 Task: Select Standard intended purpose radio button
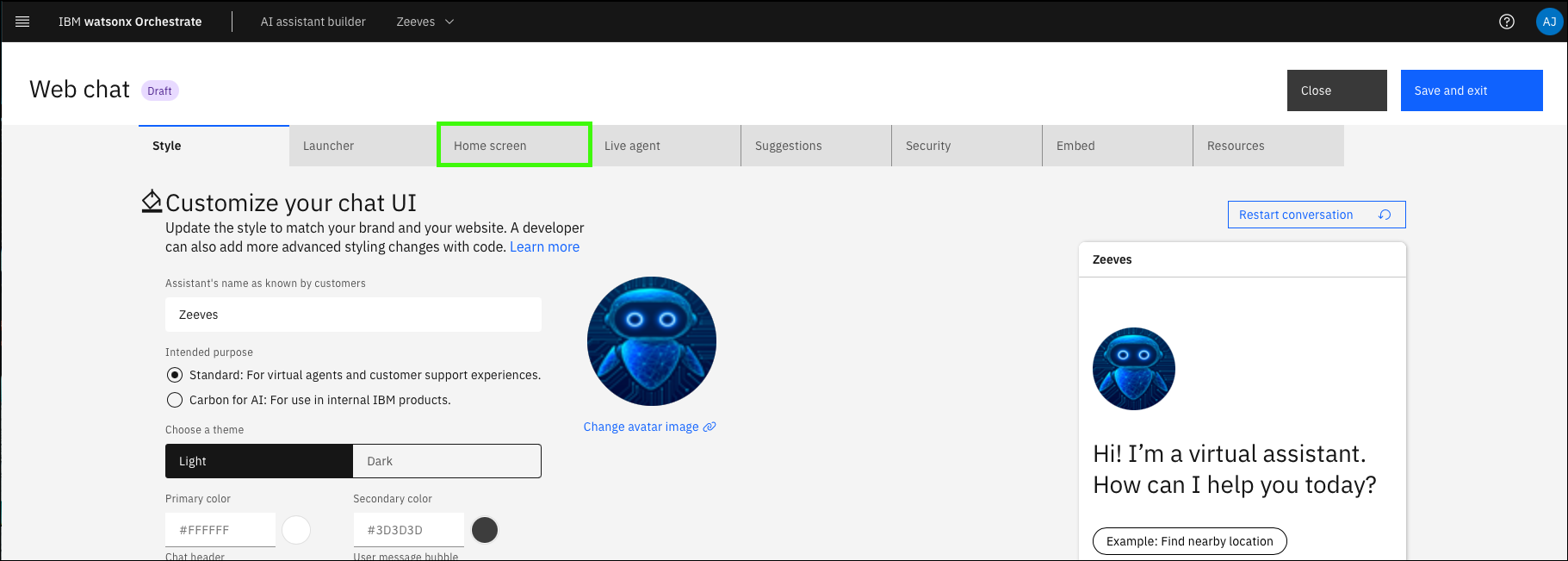pyautogui.click(x=175, y=375)
